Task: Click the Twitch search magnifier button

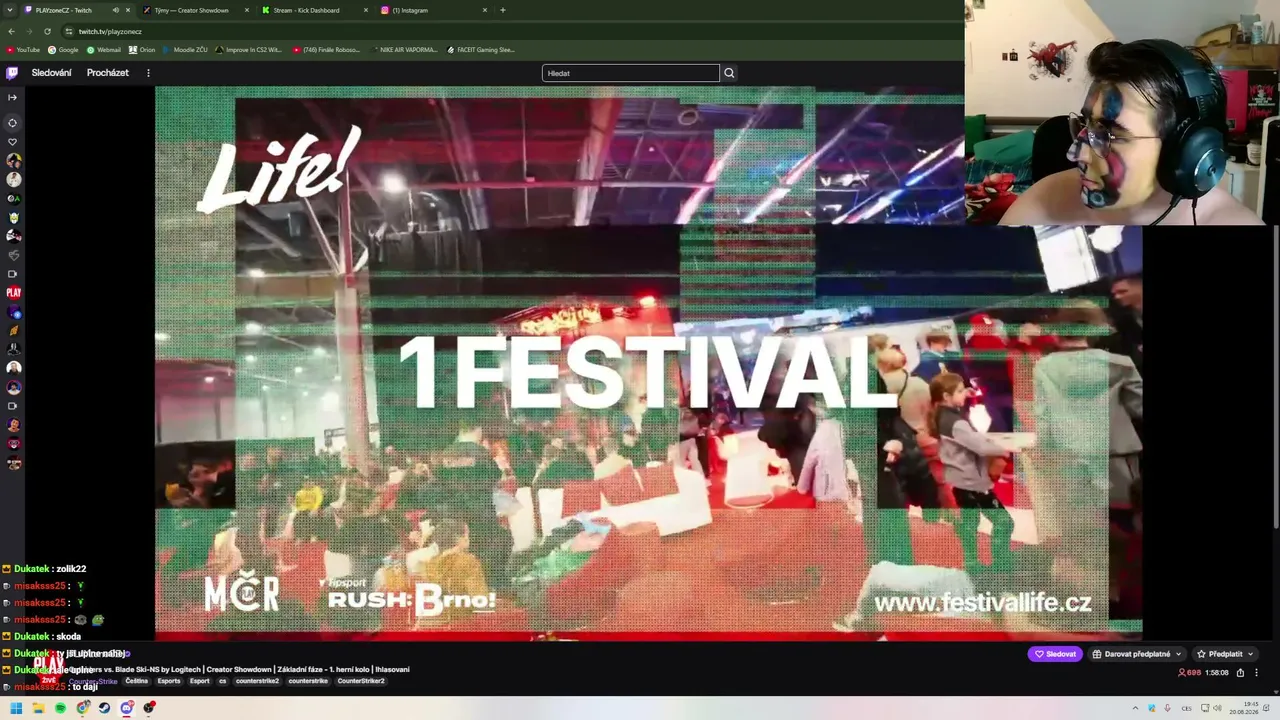Action: point(729,73)
